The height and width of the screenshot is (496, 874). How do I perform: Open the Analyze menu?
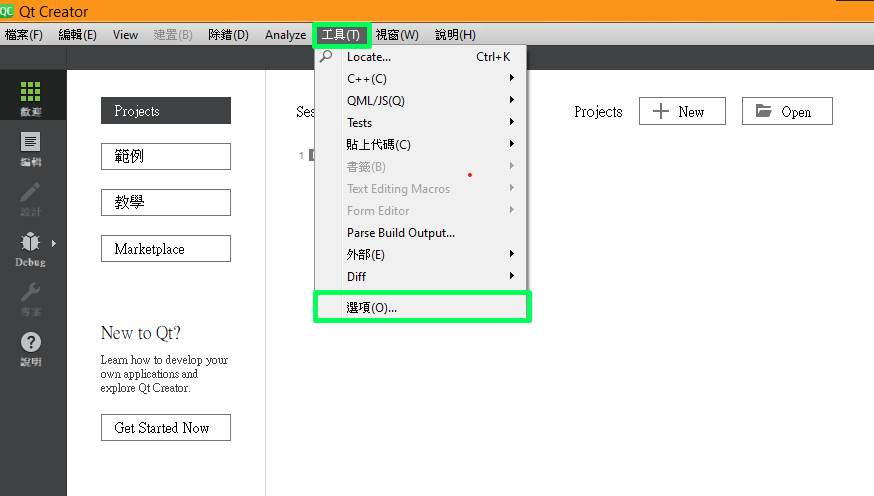tap(285, 35)
